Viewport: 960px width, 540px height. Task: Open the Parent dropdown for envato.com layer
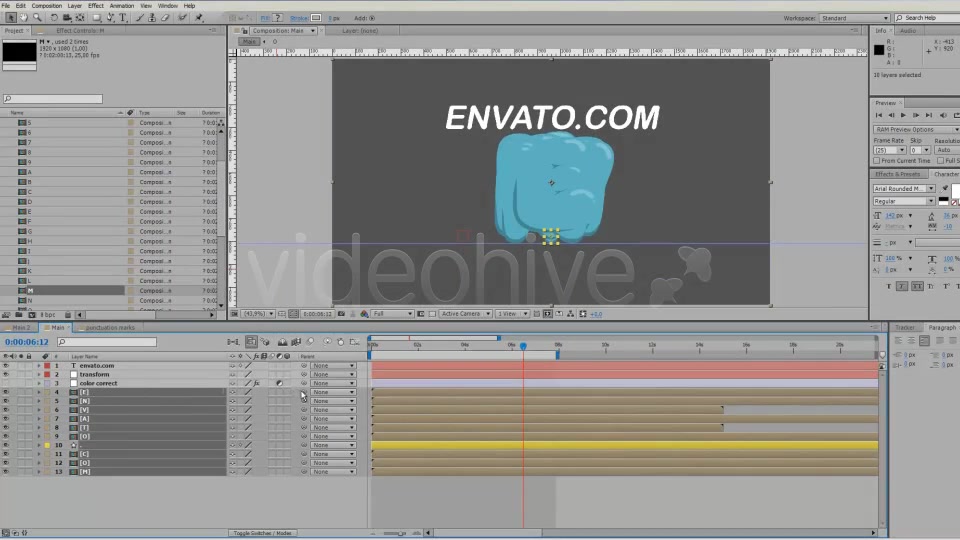(x=333, y=366)
